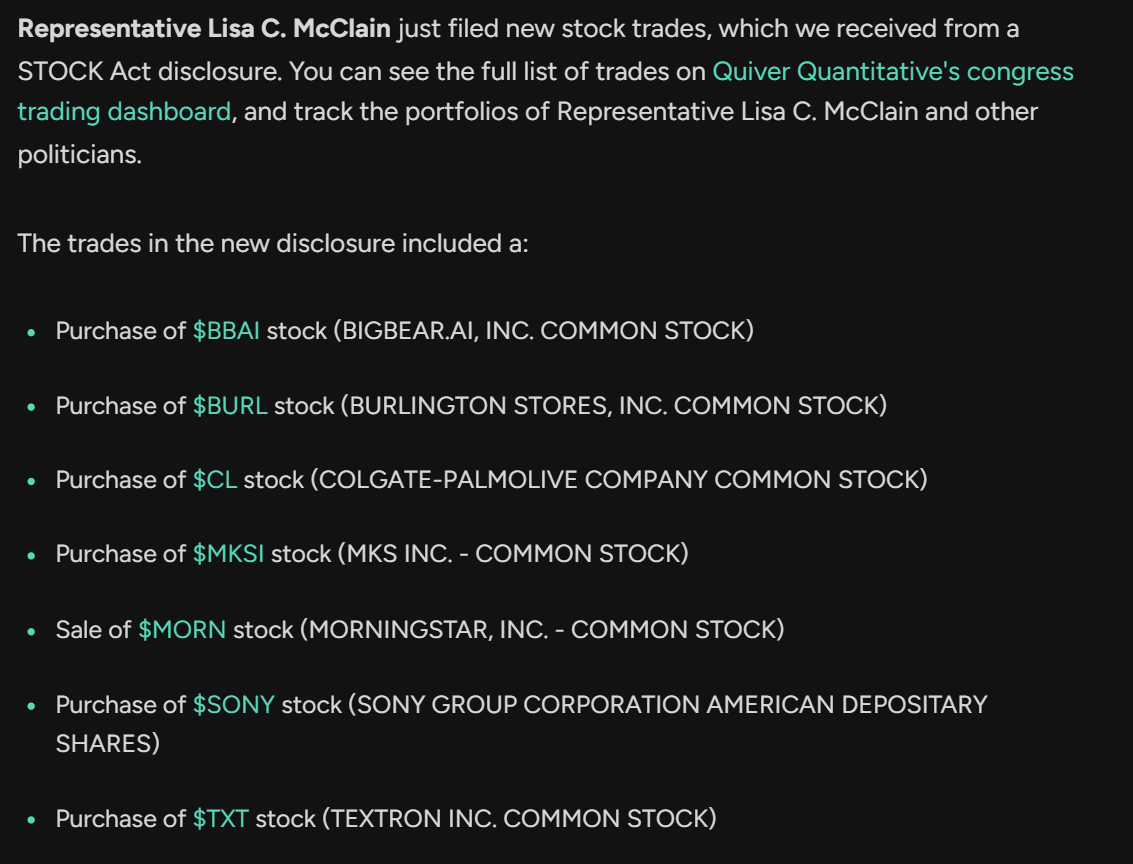Open the $MKSI ticker link
The width and height of the screenshot is (1133, 864).
(x=228, y=554)
